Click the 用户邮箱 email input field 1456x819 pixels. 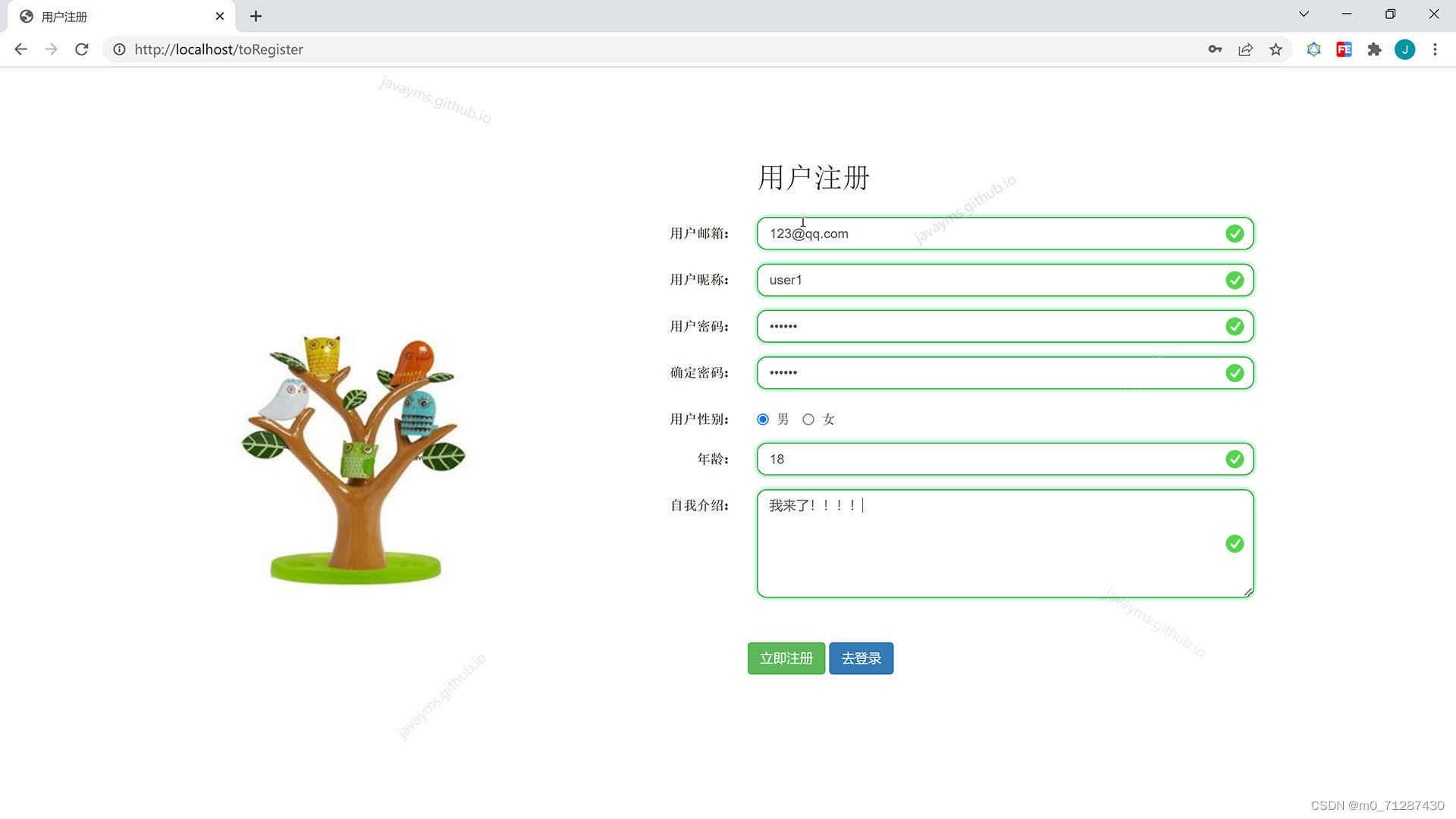click(986, 234)
